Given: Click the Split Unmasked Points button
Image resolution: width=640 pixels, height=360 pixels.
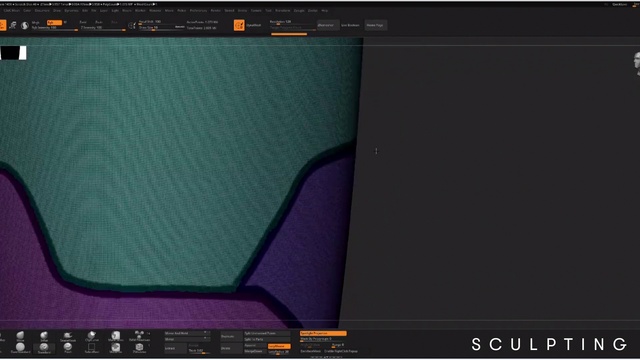Looking at the screenshot, I should [267, 333].
